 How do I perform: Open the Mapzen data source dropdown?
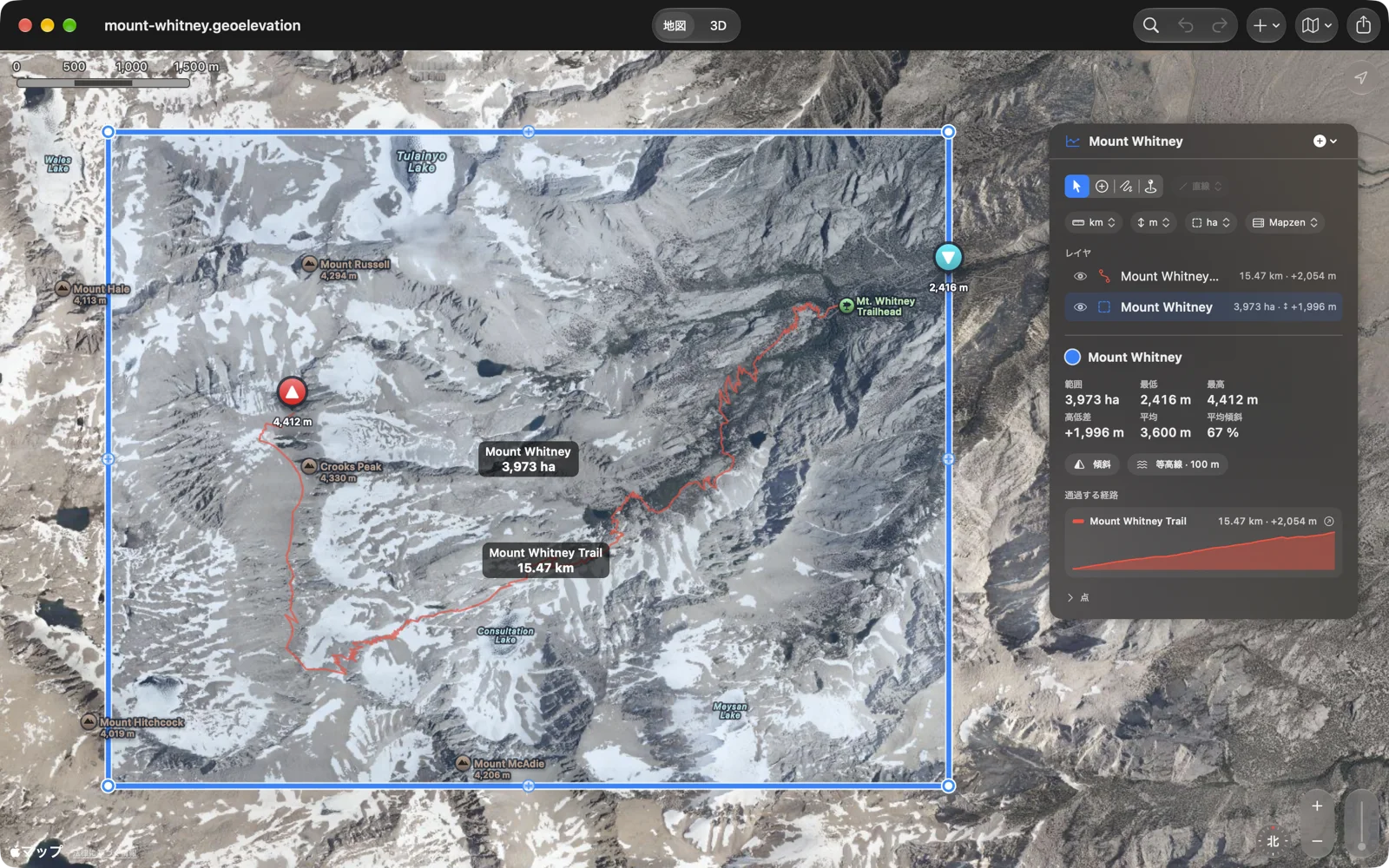(x=1285, y=222)
